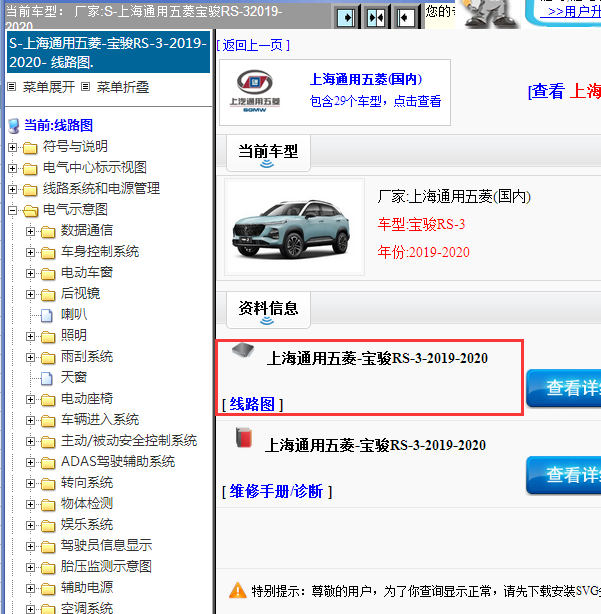The height and width of the screenshot is (614, 601).
Task: Click 菜单折叠 to collapse all menus
Action: [123, 87]
